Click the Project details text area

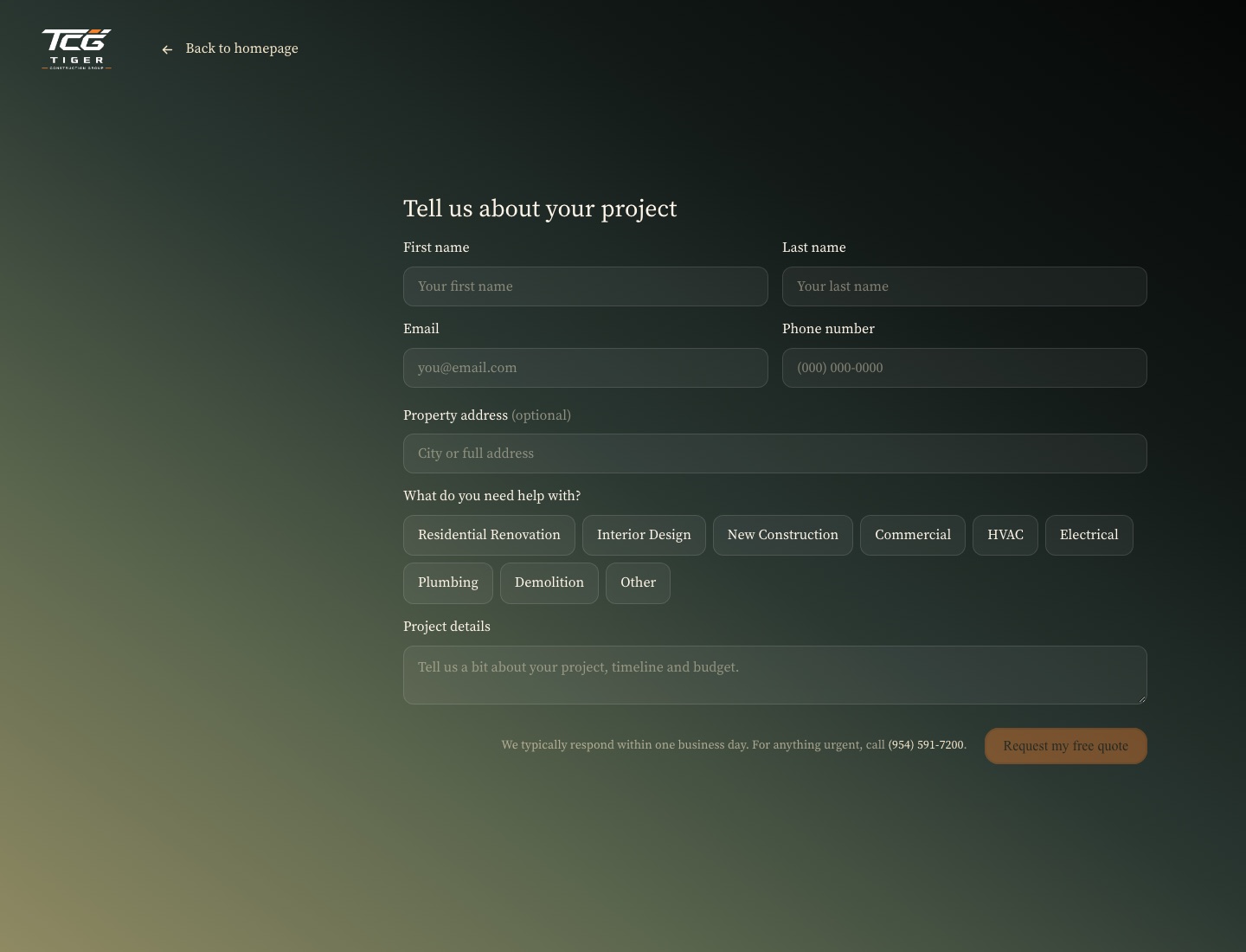pyautogui.click(x=775, y=675)
